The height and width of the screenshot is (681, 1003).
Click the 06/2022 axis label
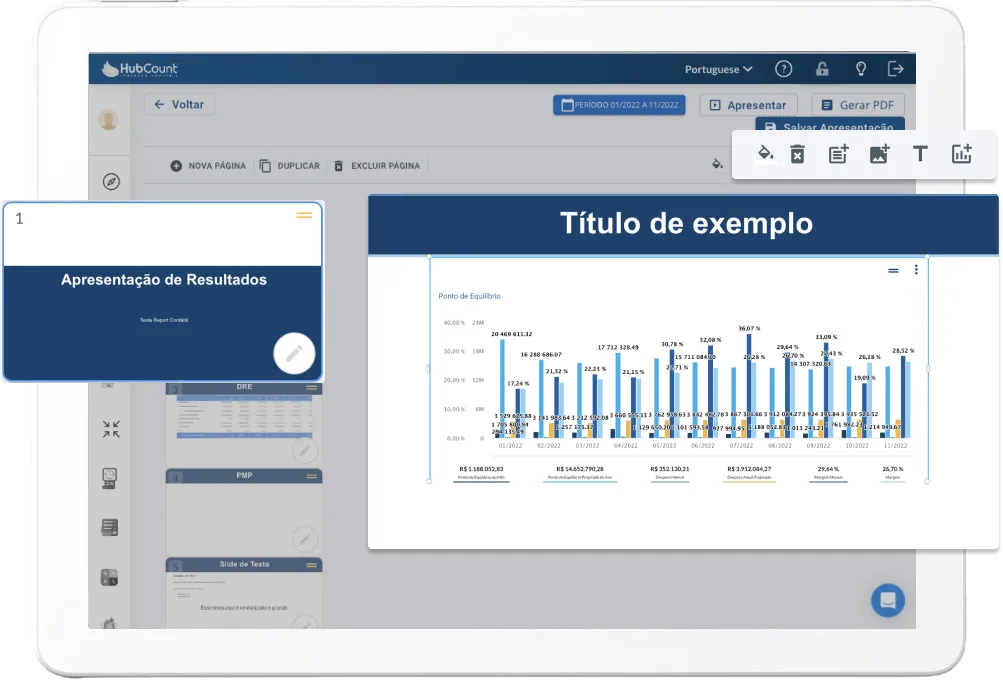pyautogui.click(x=703, y=446)
